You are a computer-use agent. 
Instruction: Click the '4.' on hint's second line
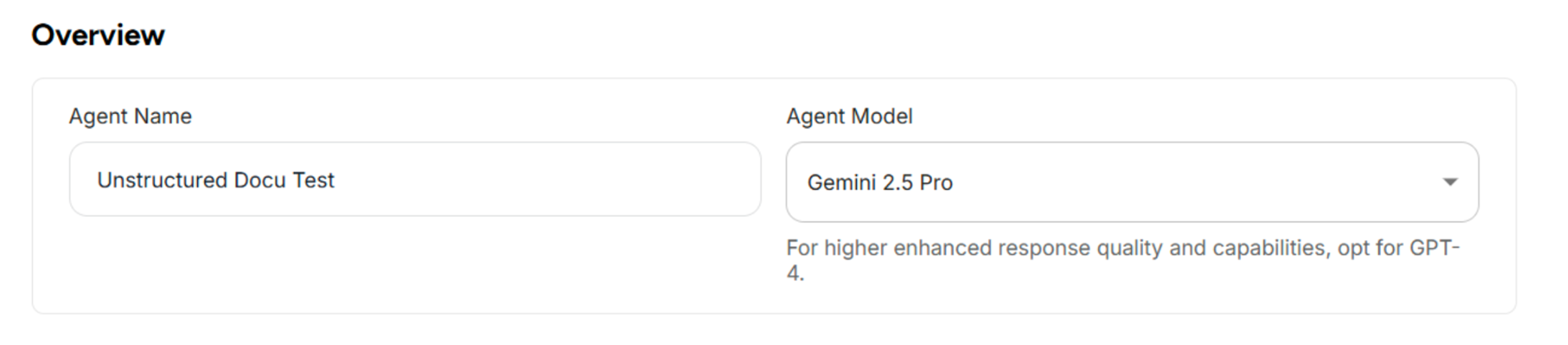(x=795, y=274)
